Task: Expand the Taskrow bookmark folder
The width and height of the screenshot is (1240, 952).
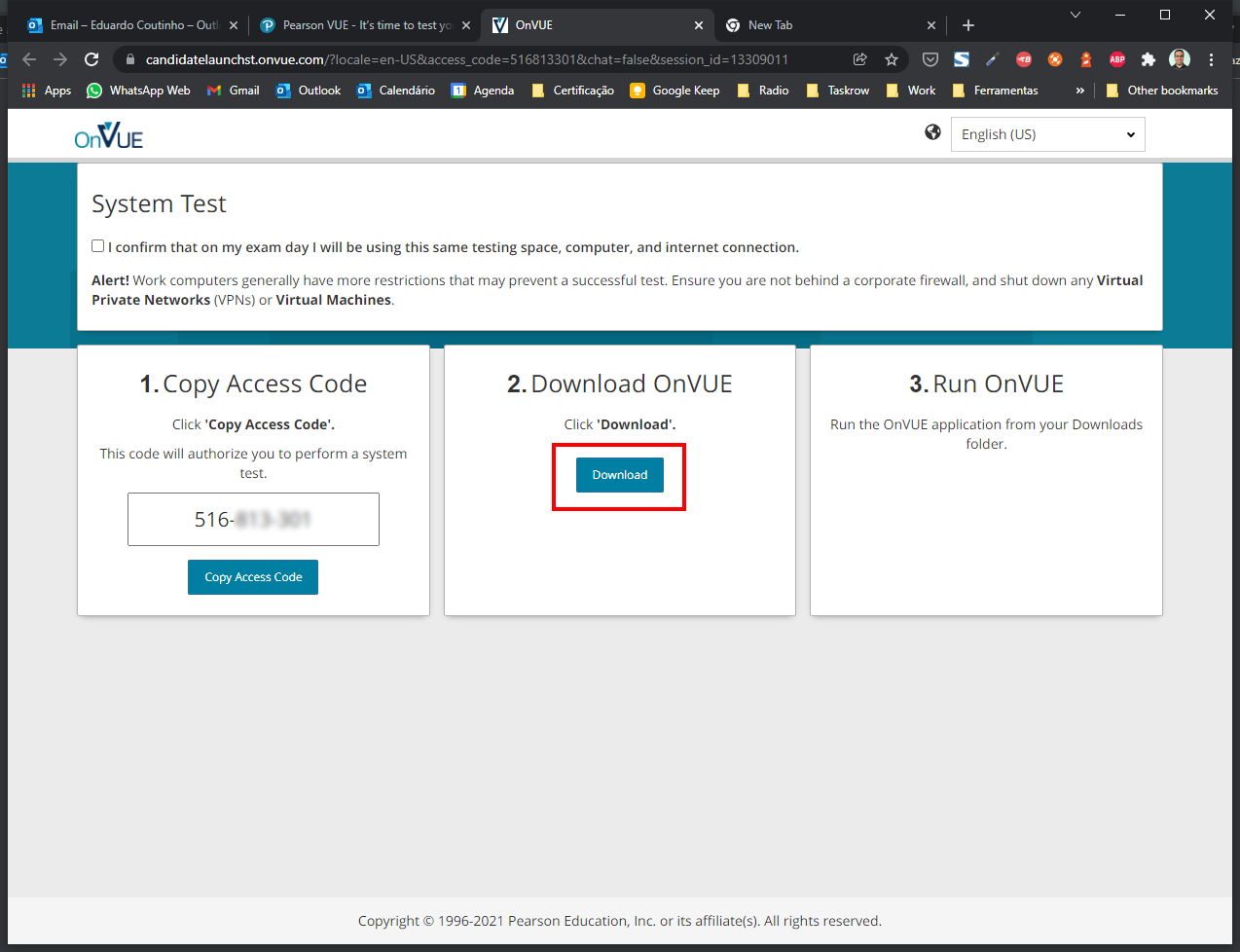Action: (x=838, y=91)
